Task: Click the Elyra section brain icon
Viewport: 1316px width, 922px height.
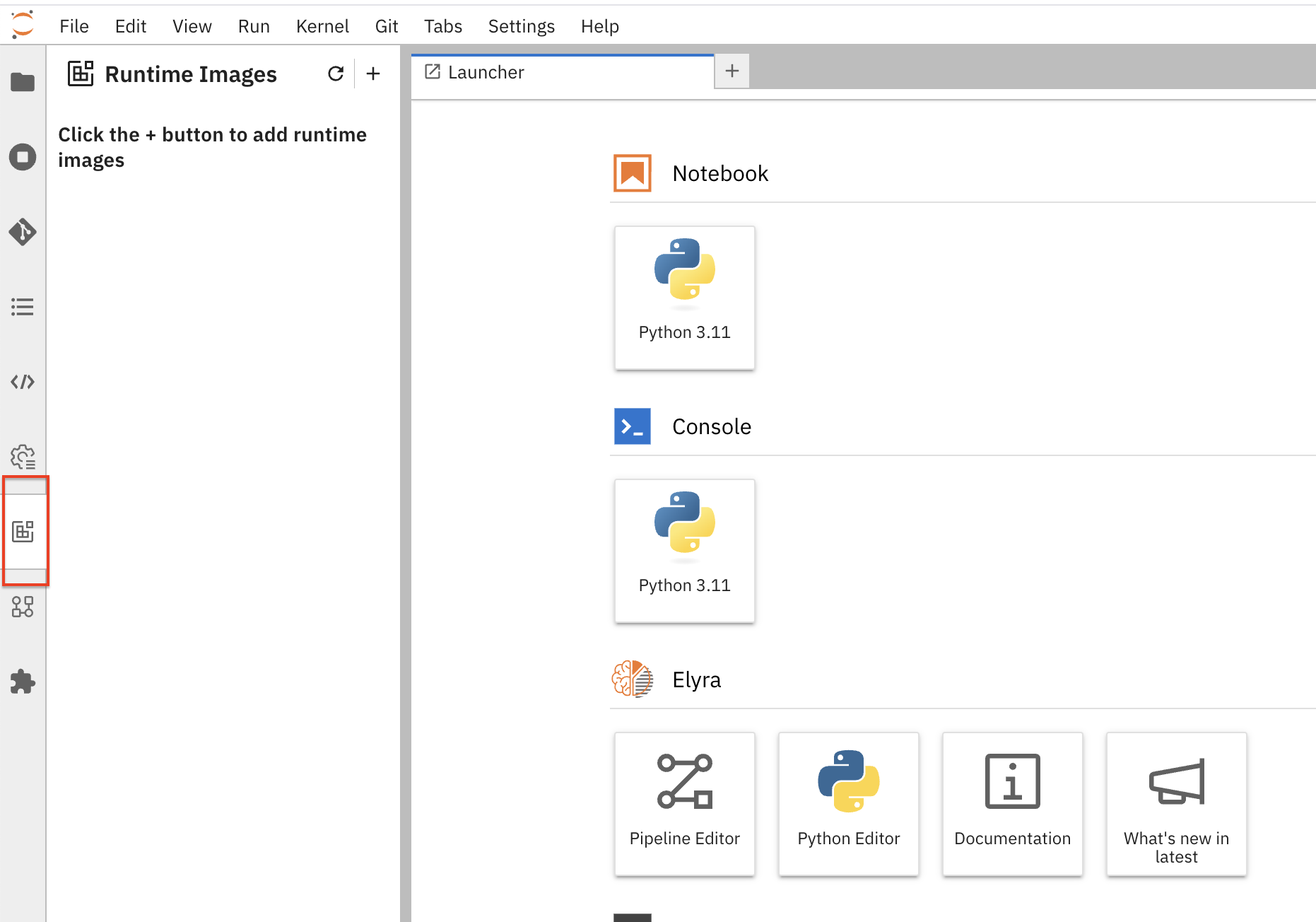Action: 633,679
